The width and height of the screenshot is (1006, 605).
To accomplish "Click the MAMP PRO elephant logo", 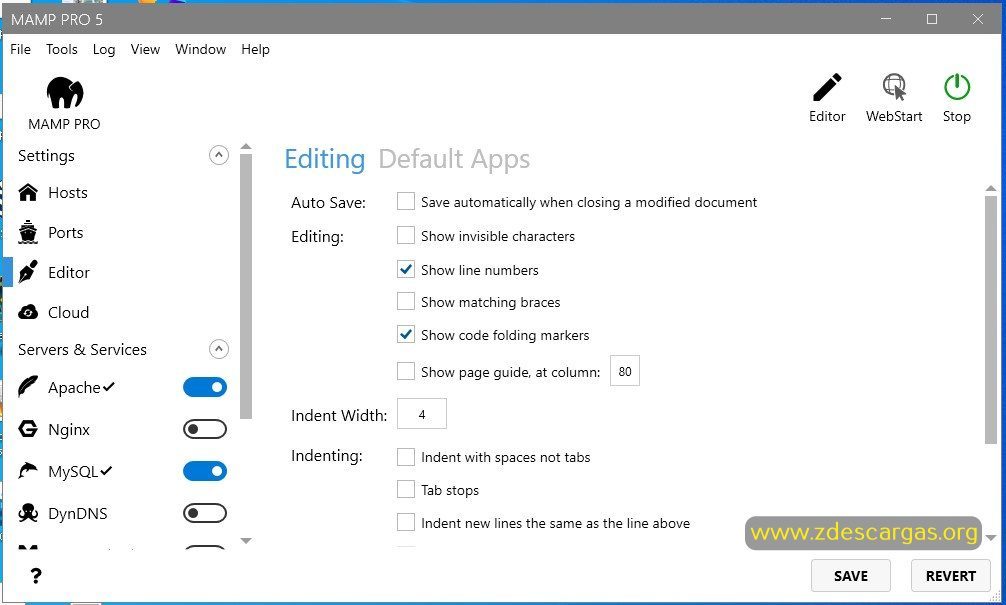I will 65,92.
